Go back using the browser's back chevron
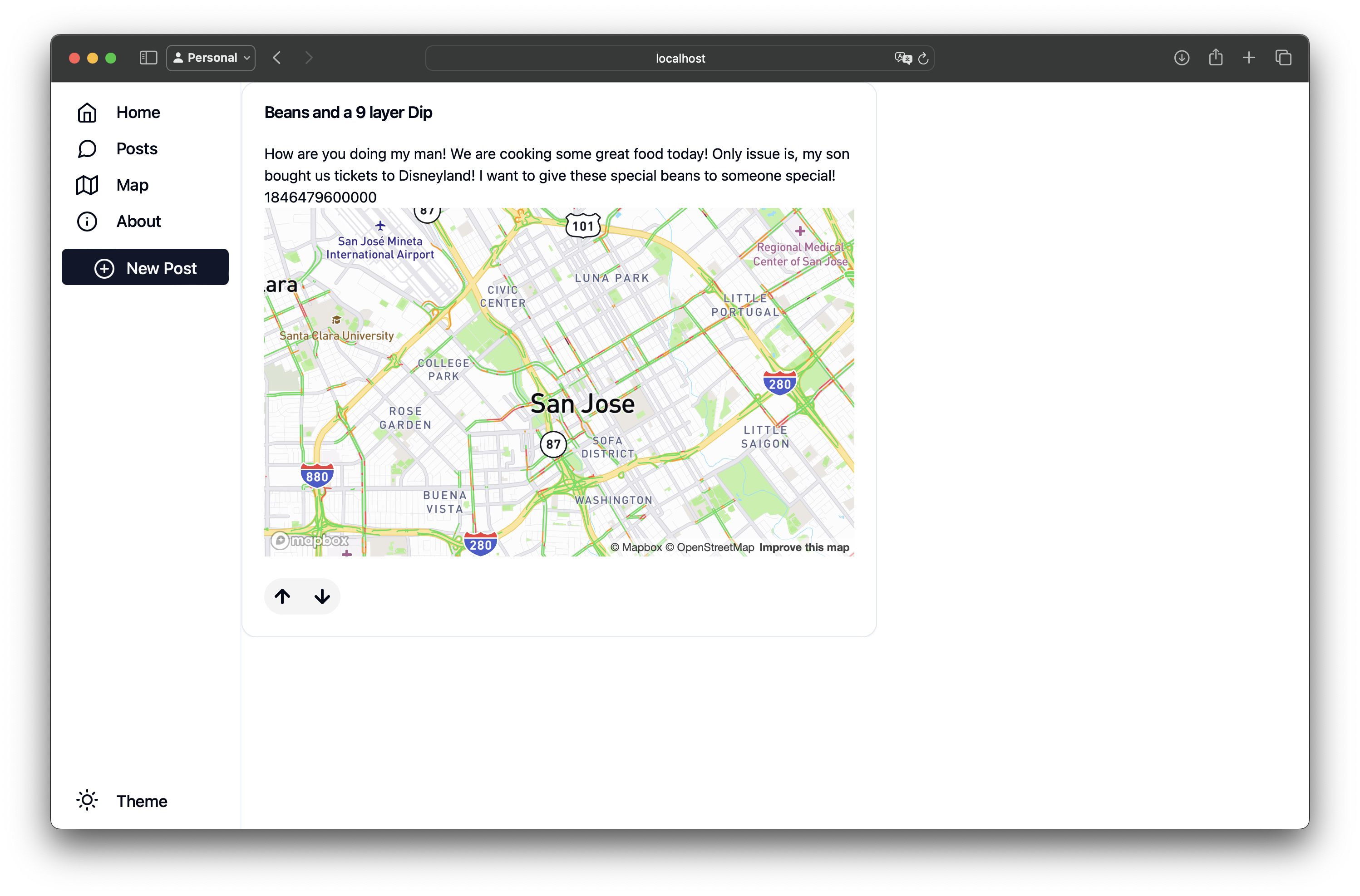This screenshot has width=1360, height=896. tap(277, 58)
